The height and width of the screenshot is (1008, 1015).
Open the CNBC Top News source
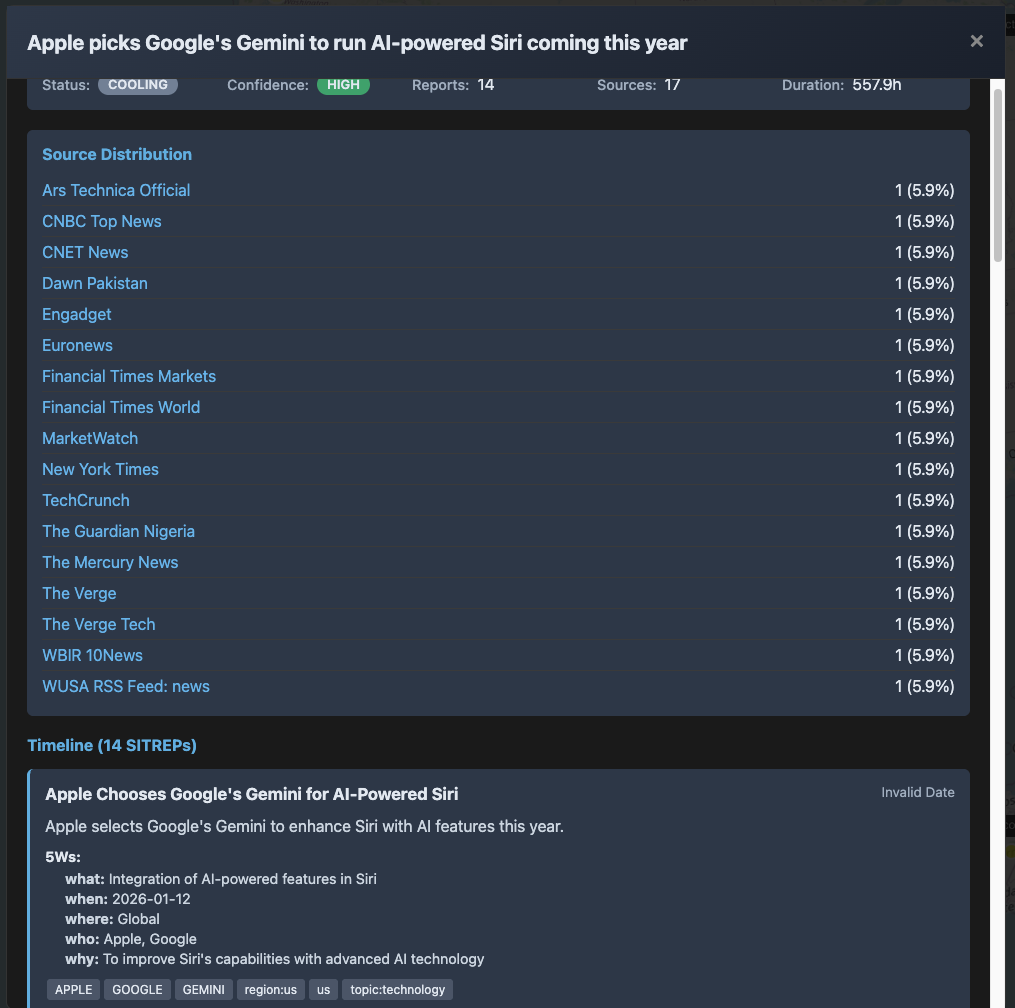click(x=102, y=221)
